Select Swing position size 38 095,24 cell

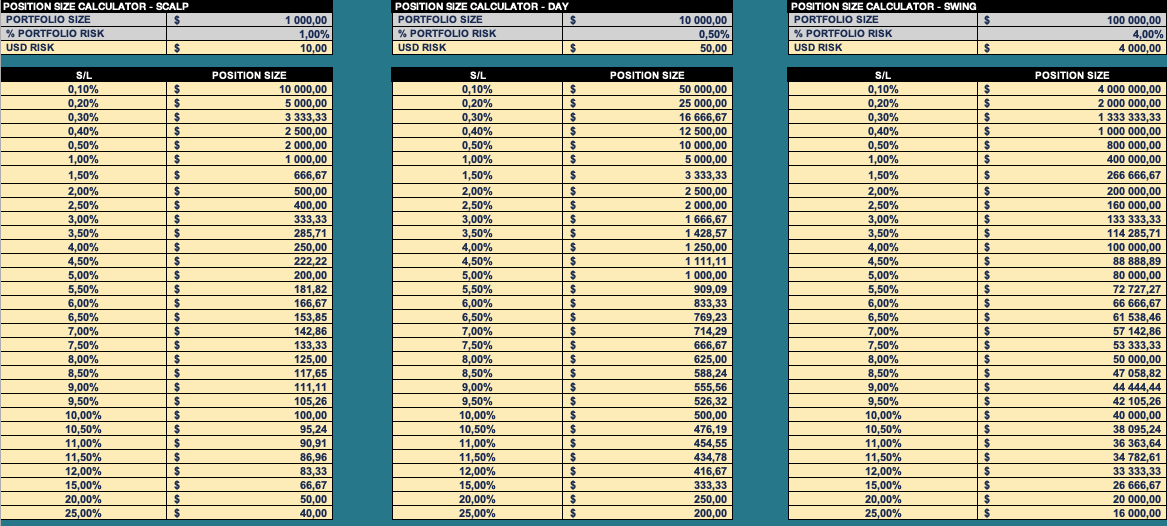[1071, 429]
